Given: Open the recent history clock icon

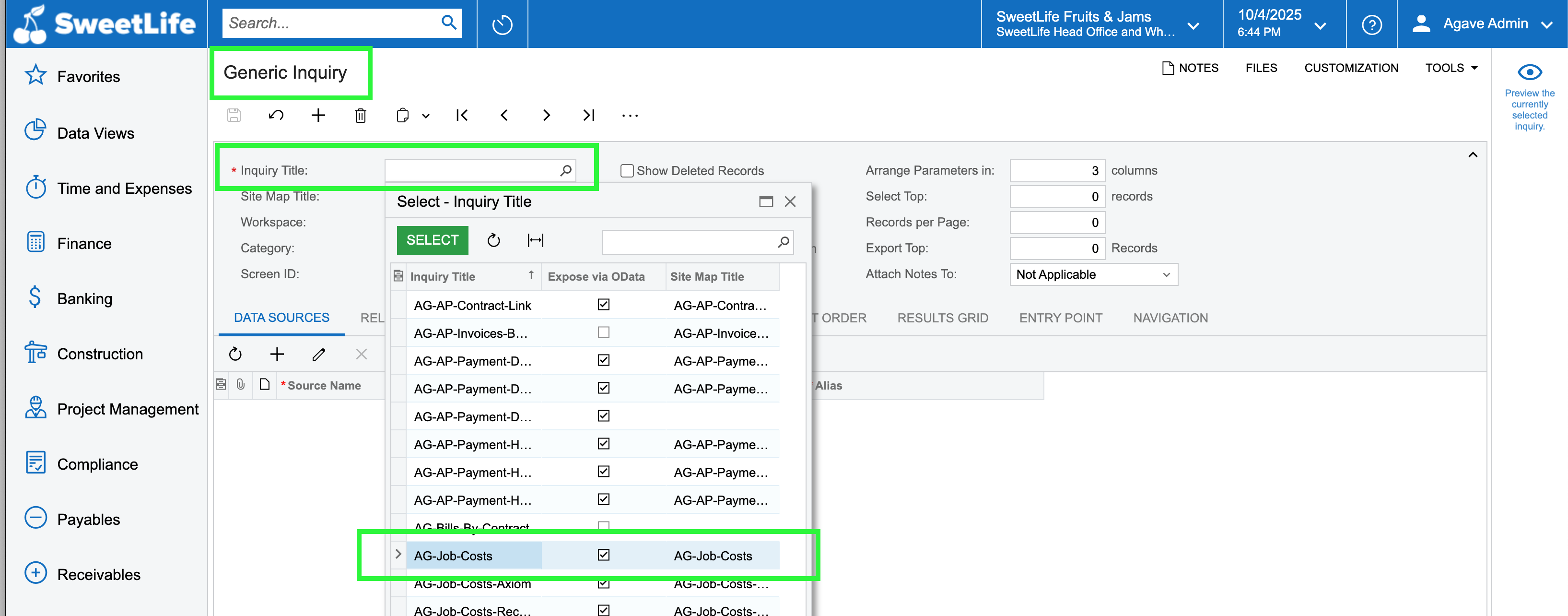Looking at the screenshot, I should coord(502,24).
